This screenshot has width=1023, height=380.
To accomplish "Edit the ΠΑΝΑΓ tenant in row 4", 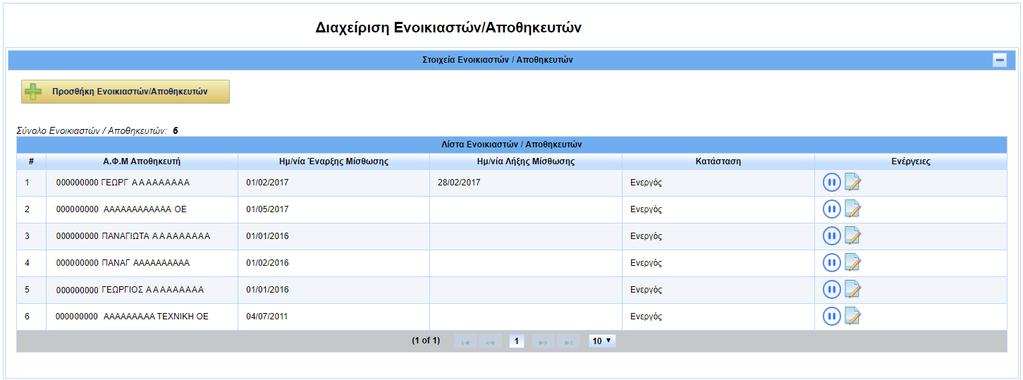I will 852,262.
